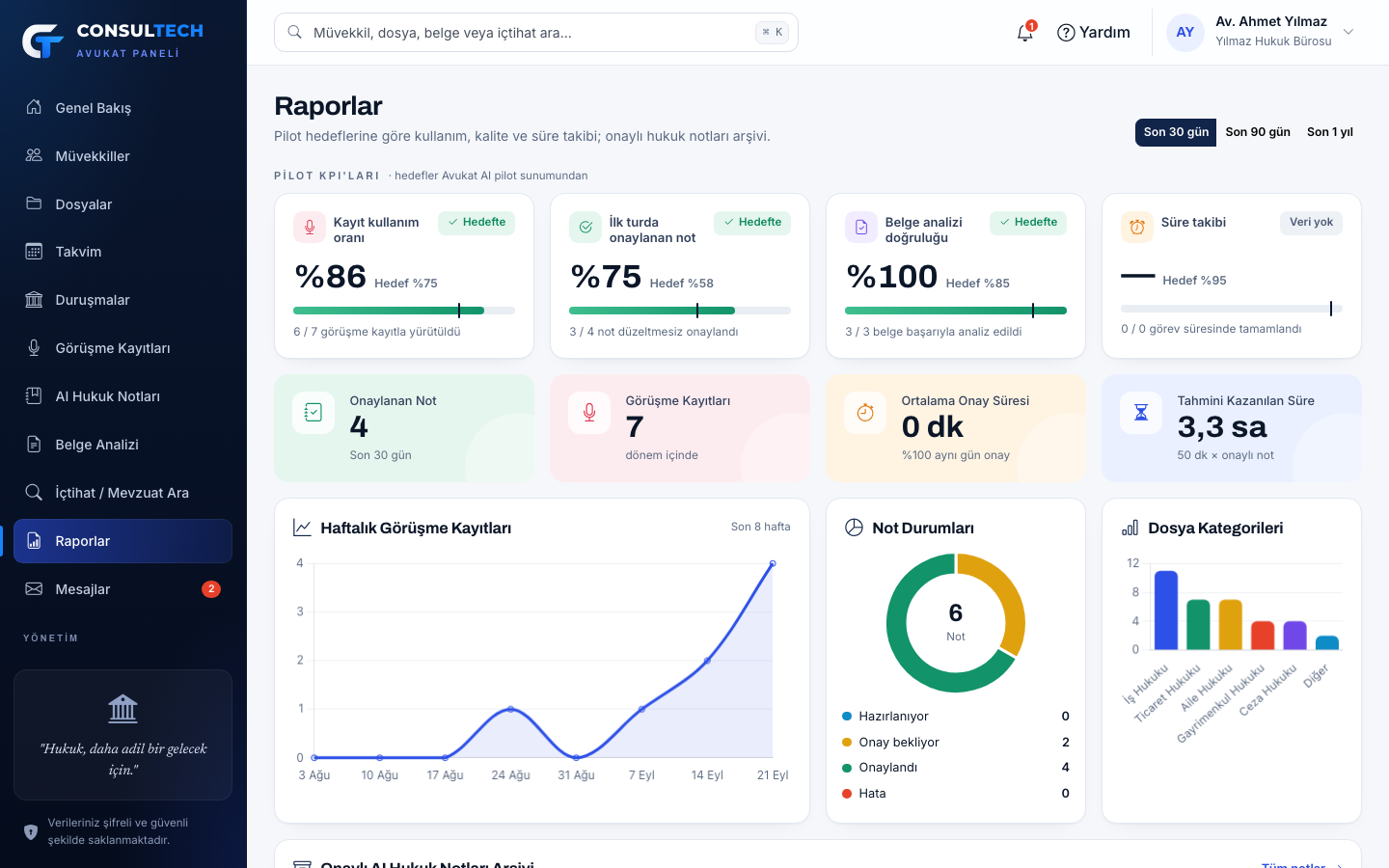Click the check icon on İlk turda onaylanan not card
This screenshot has height=868, width=1389.
tap(586, 228)
